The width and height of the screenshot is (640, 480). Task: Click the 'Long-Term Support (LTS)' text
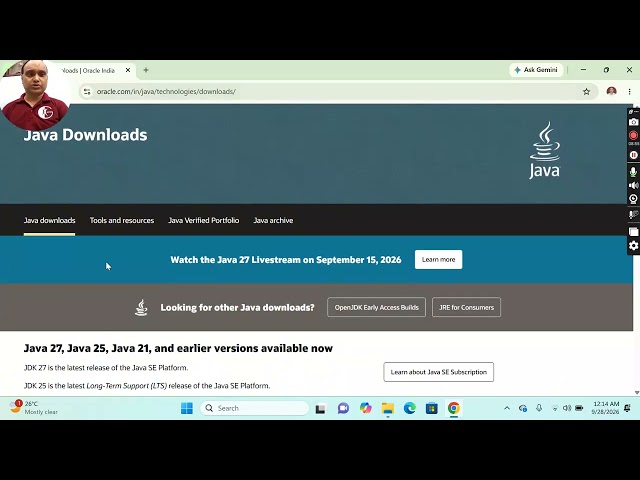(x=127, y=386)
